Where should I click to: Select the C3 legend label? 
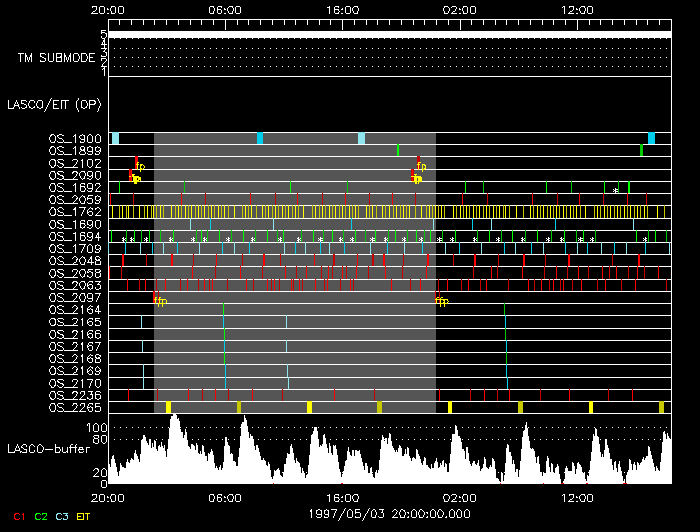(64, 516)
